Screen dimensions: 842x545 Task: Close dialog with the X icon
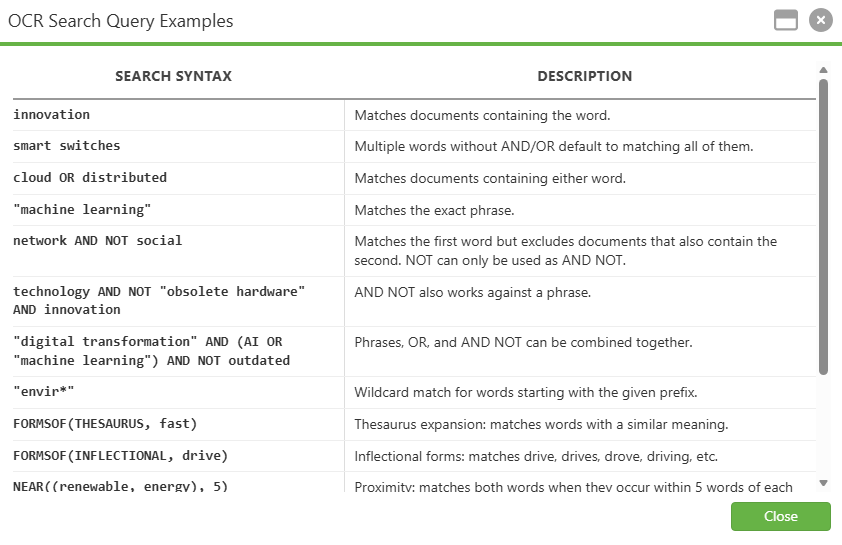point(821,20)
